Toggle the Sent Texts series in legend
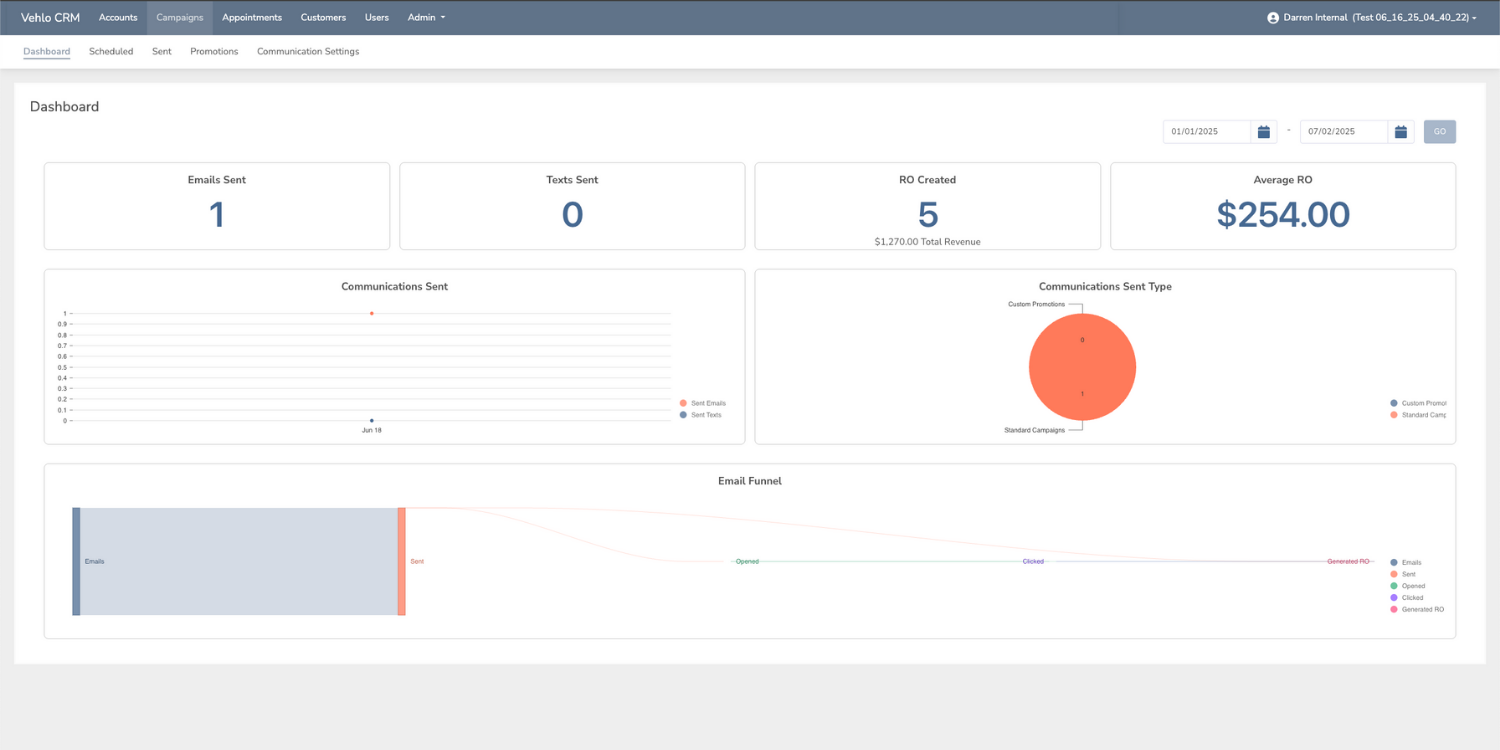Viewport: 1500px width, 750px height. (x=685, y=414)
